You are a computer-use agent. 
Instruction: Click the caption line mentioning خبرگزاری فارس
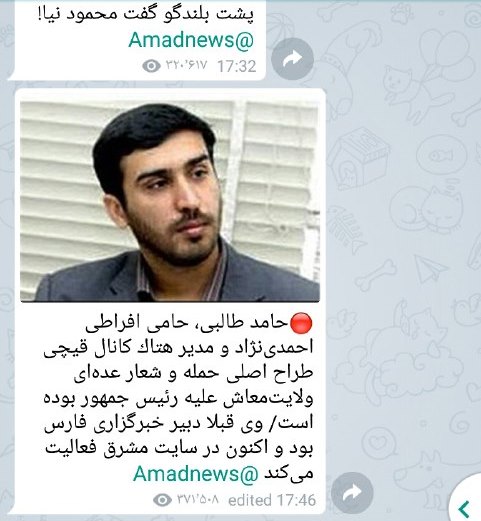178,423
